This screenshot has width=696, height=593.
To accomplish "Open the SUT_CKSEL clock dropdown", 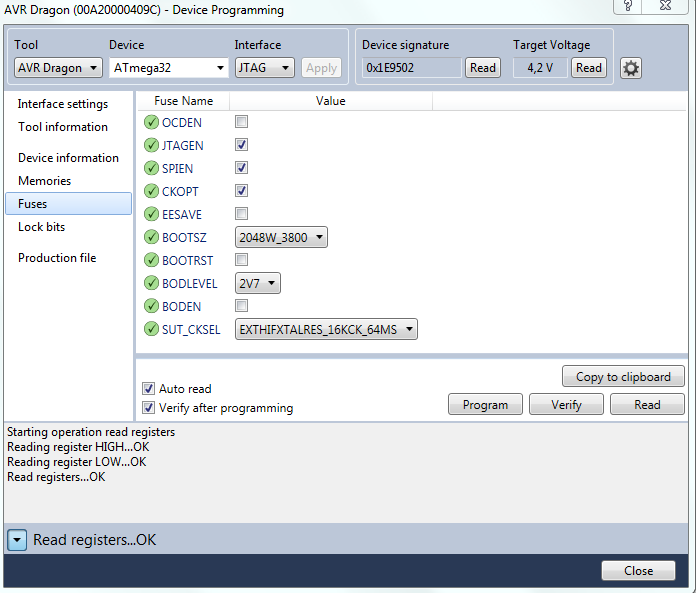I will click(326, 329).
